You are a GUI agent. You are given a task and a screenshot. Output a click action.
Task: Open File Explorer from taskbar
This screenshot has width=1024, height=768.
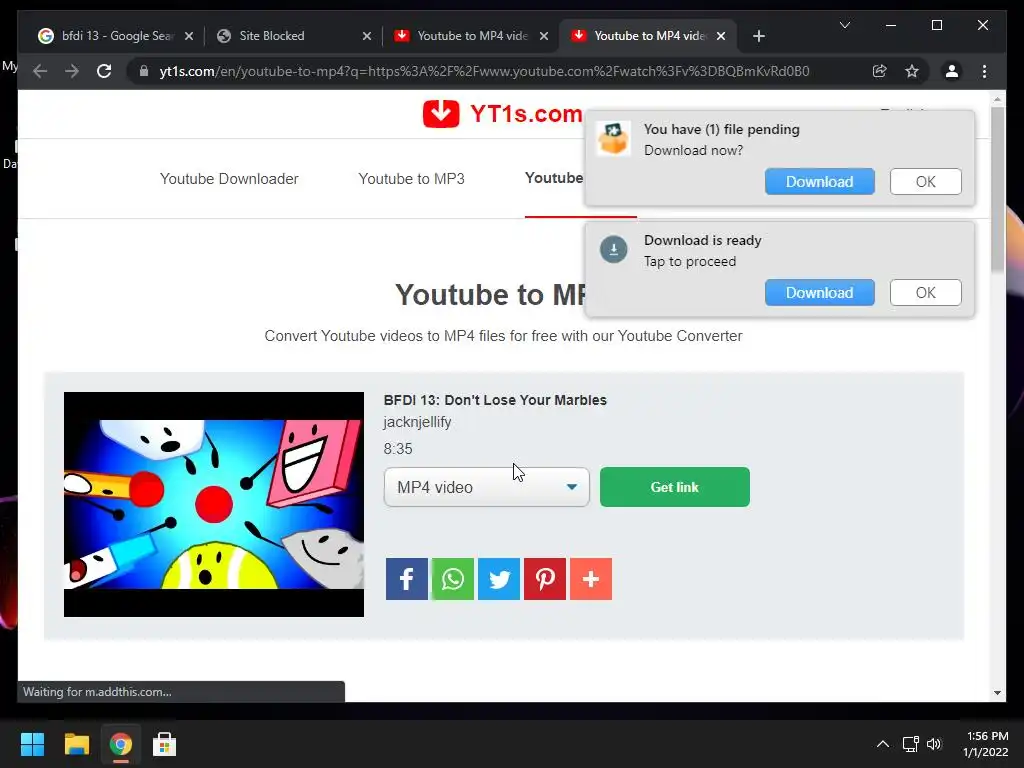76,744
